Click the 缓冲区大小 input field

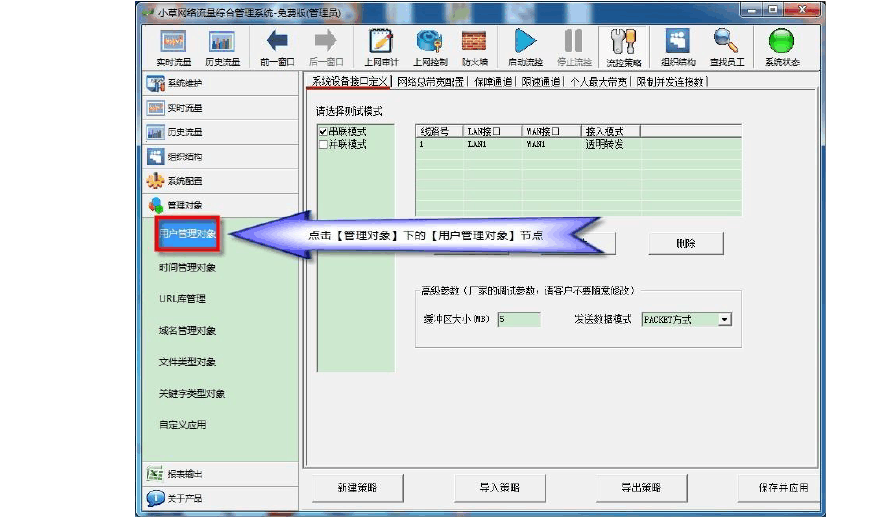[519, 319]
